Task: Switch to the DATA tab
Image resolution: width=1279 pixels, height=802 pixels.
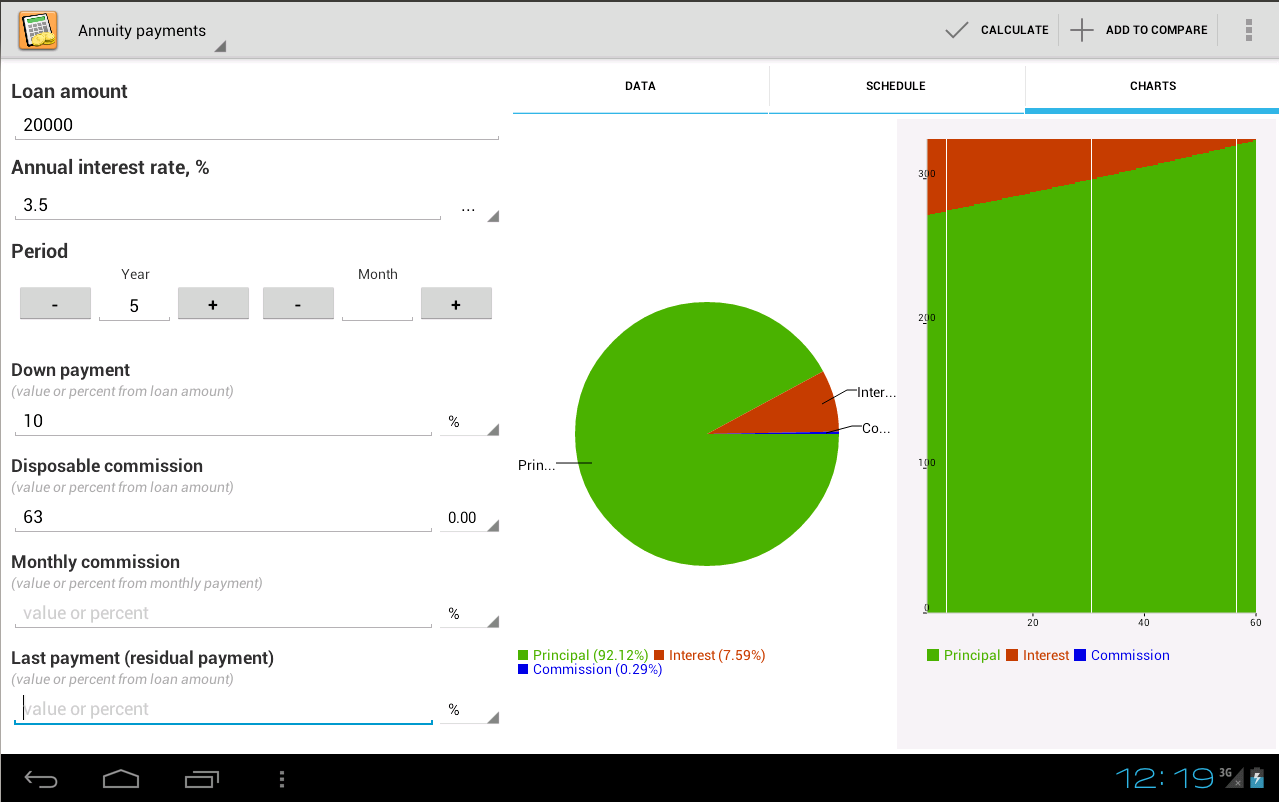Action: [x=640, y=87]
